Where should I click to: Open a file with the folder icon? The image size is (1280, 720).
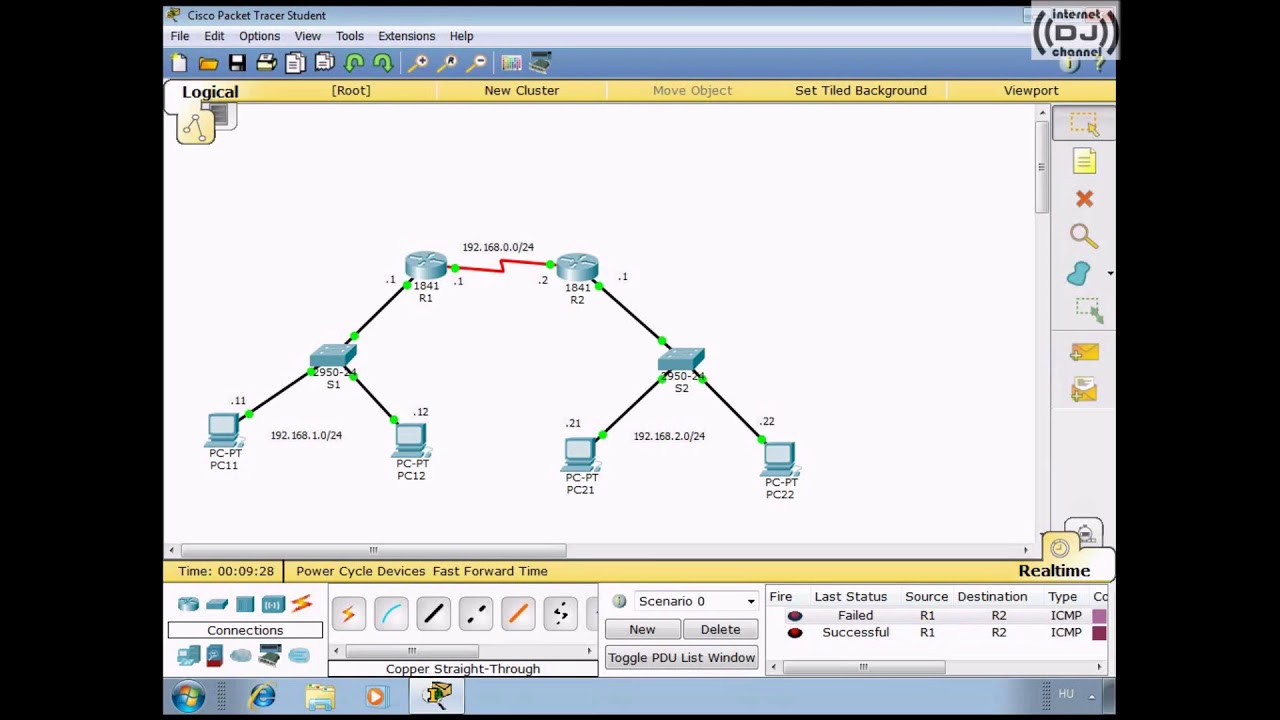(208, 63)
